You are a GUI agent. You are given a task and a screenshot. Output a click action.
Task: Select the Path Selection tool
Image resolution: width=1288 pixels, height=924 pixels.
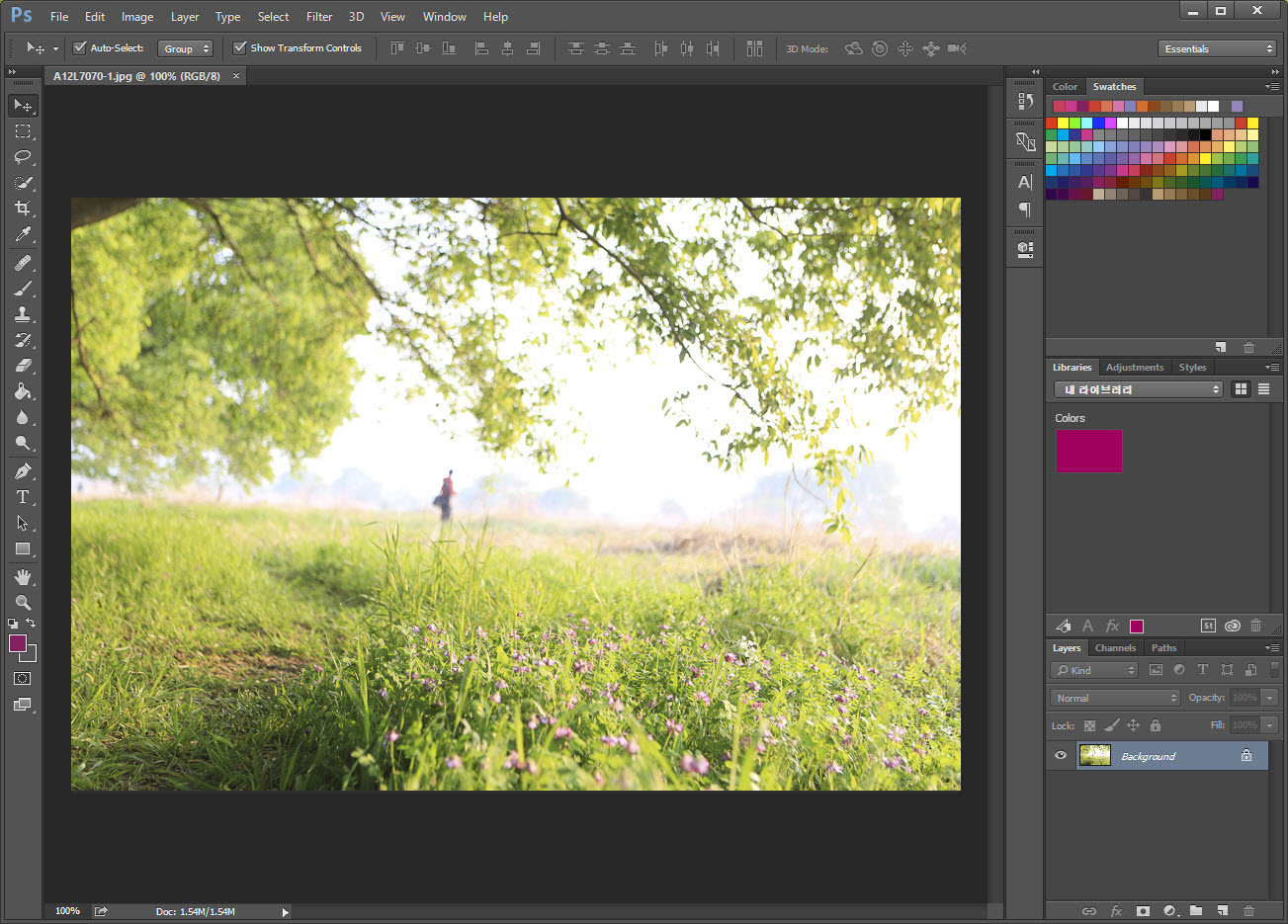pos(23,523)
